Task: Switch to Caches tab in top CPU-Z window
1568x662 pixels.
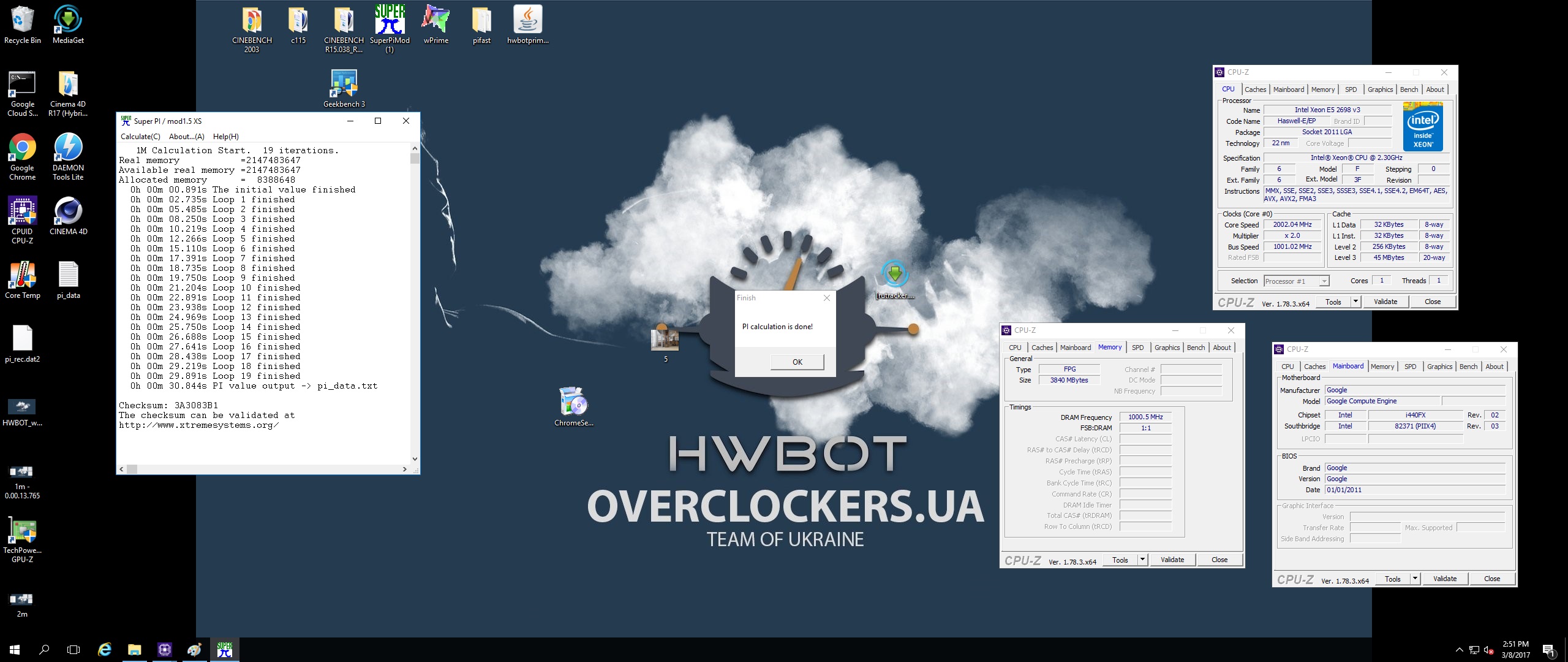Action: (1254, 89)
